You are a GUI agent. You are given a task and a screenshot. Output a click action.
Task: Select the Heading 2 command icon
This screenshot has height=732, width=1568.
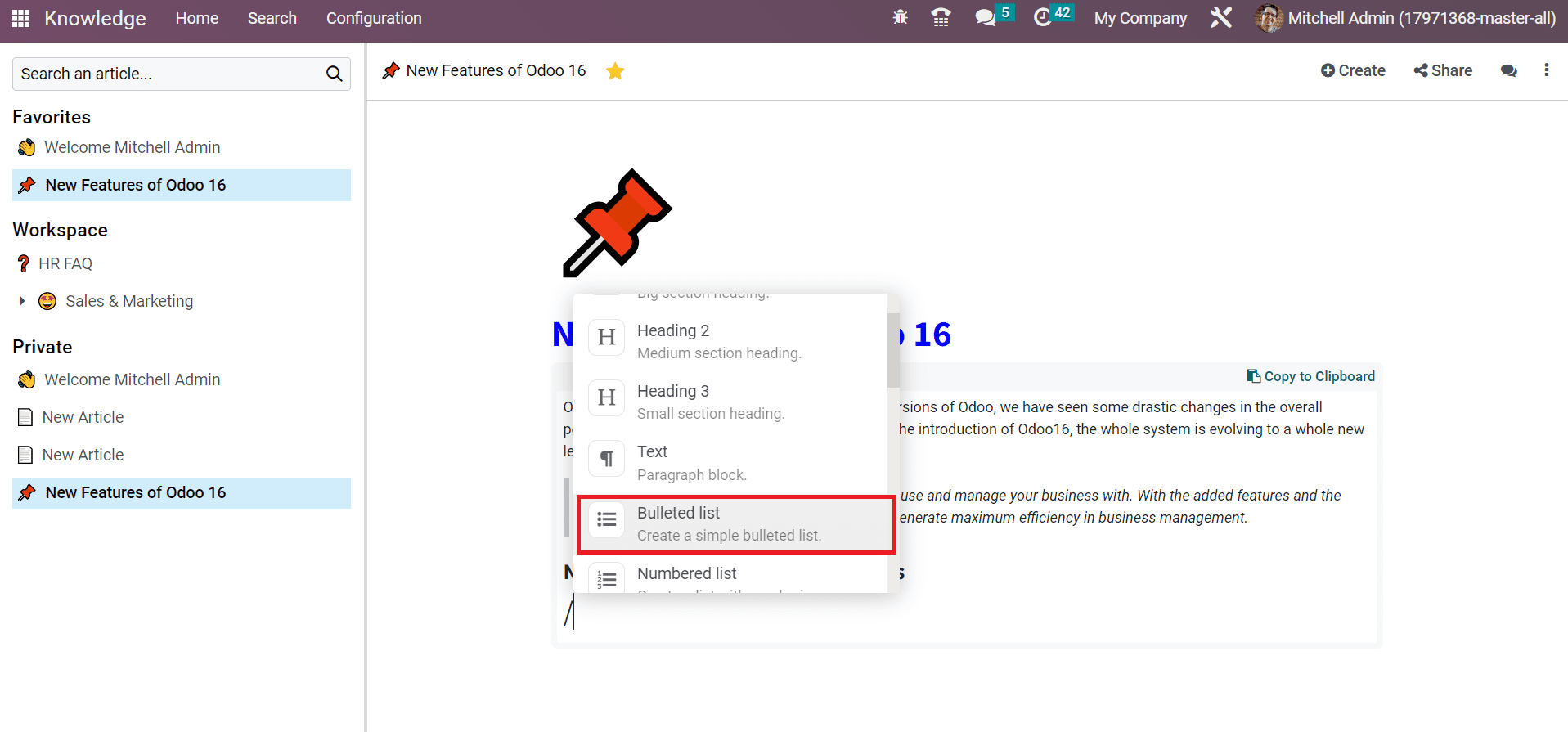click(607, 337)
